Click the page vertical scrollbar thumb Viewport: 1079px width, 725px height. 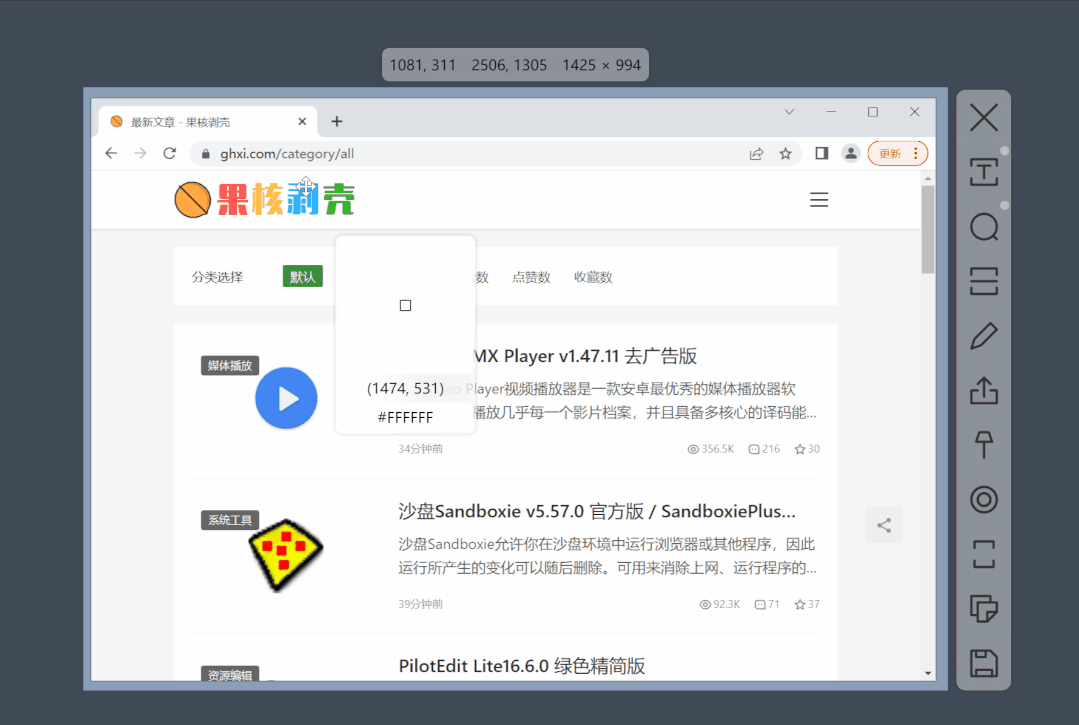point(928,229)
